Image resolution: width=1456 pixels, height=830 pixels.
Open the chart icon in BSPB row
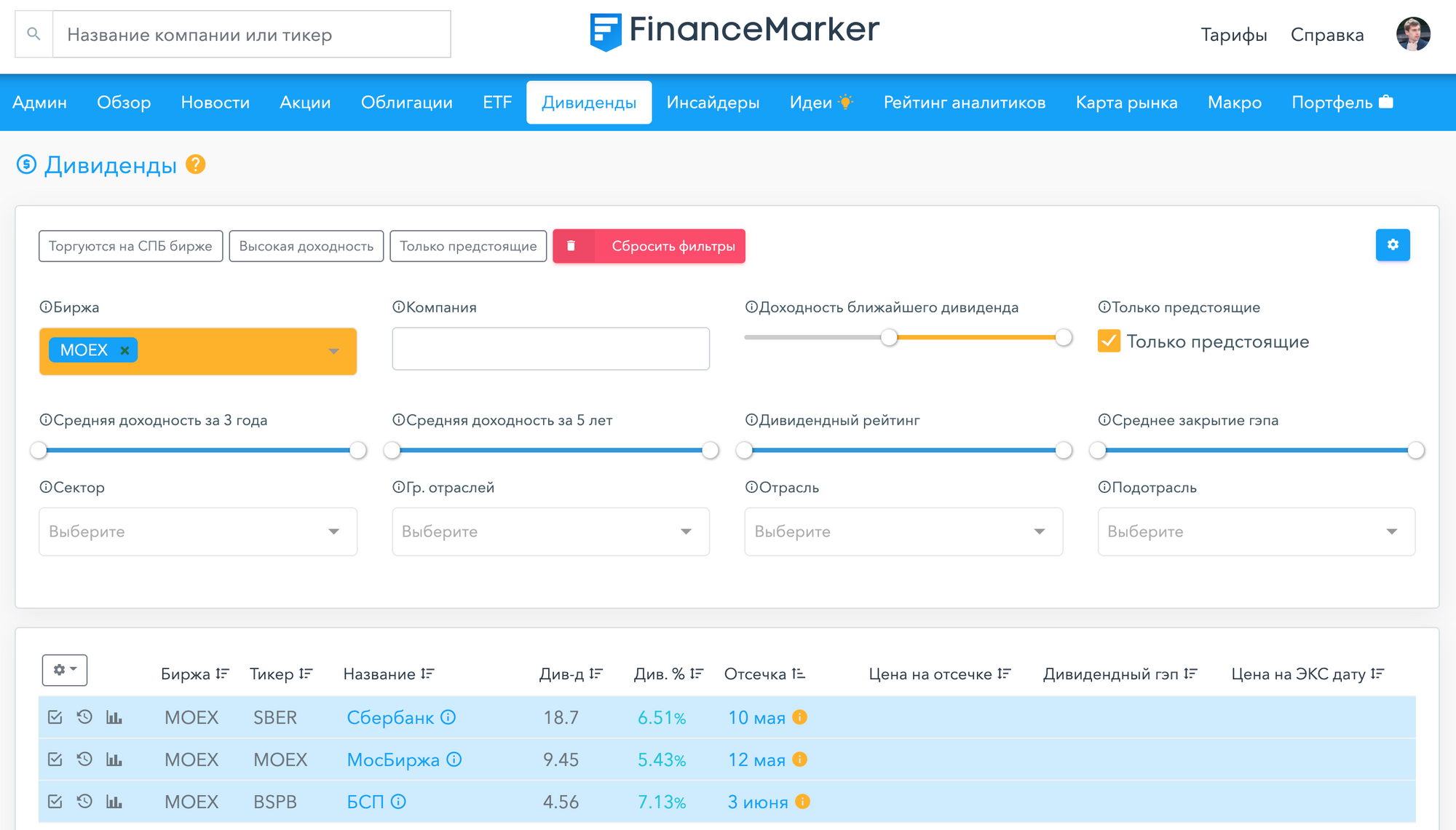pyautogui.click(x=114, y=802)
